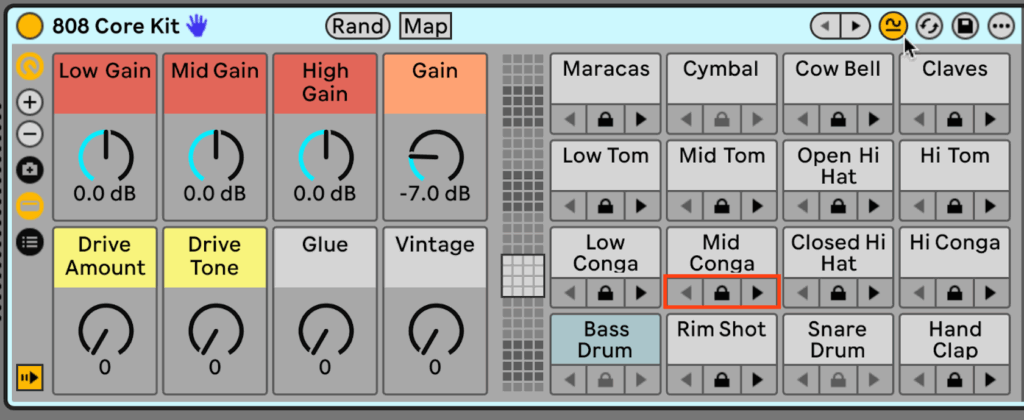Toggle the lock on Hand Clap pad
Screen dimensions: 1024x420
(955, 380)
